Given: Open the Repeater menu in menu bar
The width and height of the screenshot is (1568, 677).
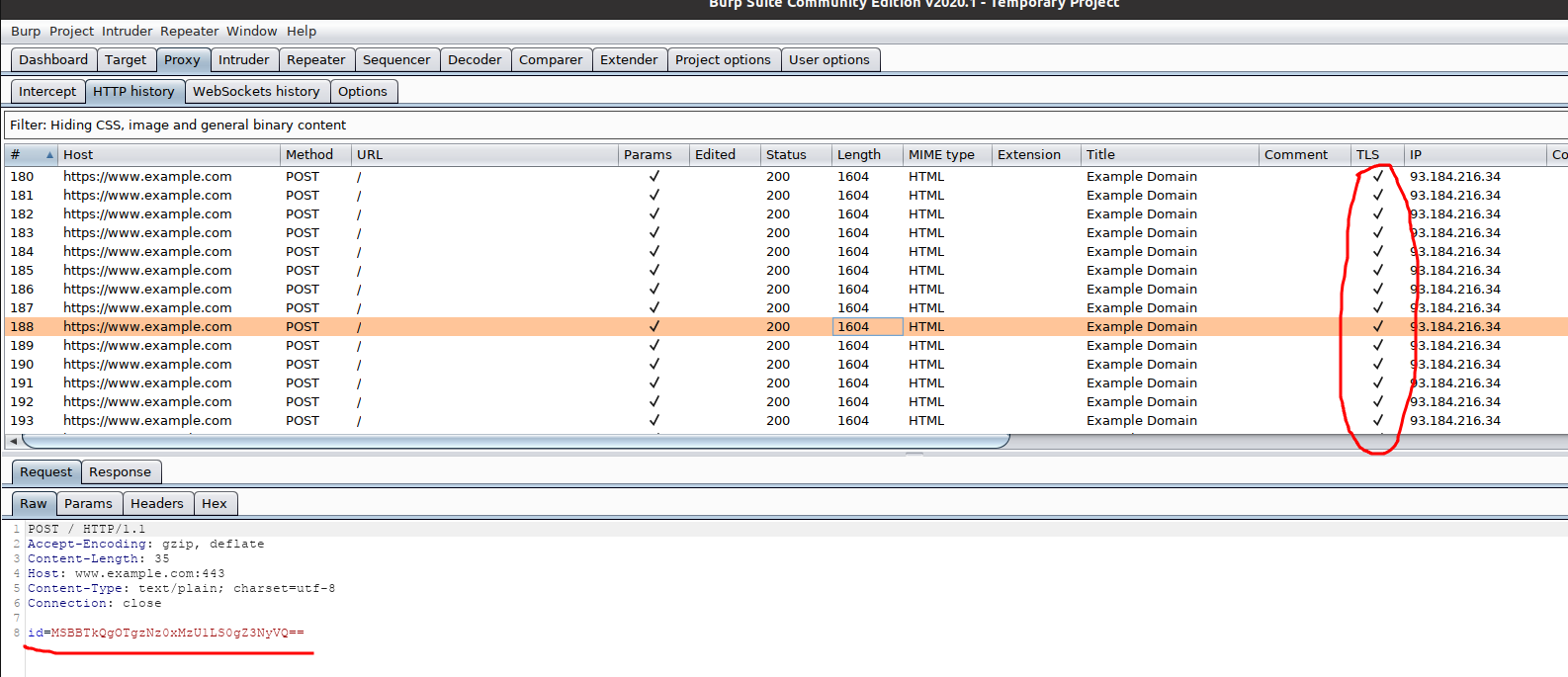Looking at the screenshot, I should tap(190, 32).
